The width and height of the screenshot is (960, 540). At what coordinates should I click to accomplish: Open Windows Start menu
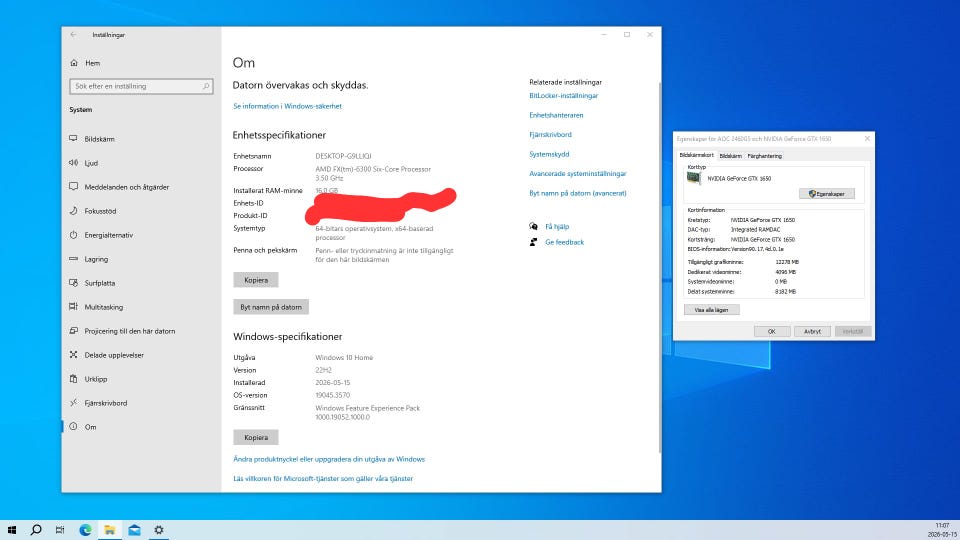click(x=12, y=530)
